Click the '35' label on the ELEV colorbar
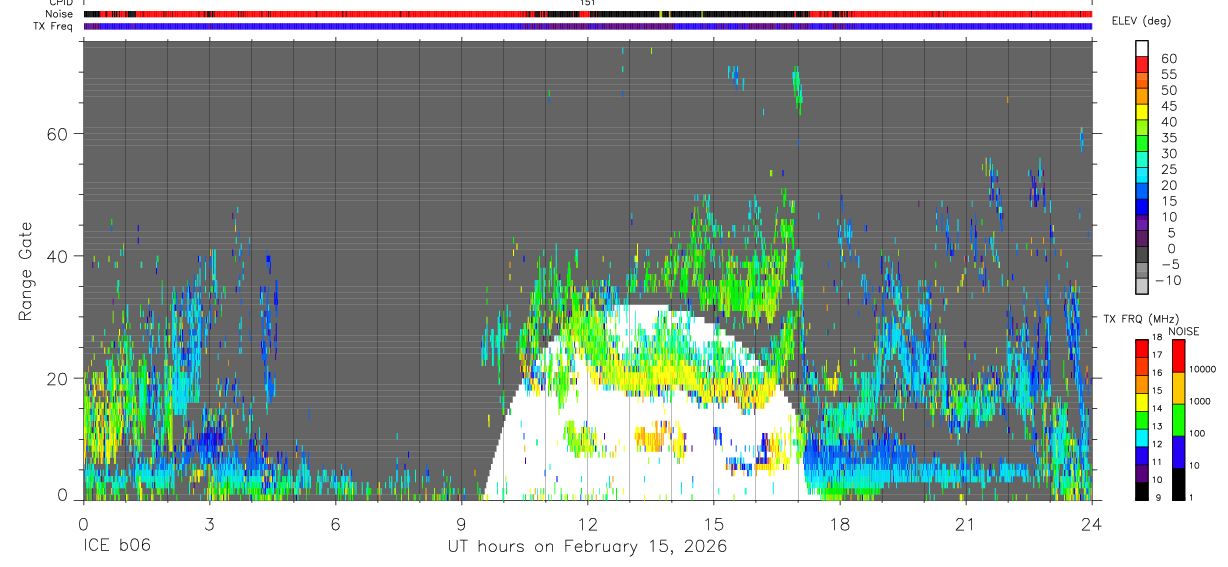This screenshot has height=567, width=1228. coord(1167,138)
